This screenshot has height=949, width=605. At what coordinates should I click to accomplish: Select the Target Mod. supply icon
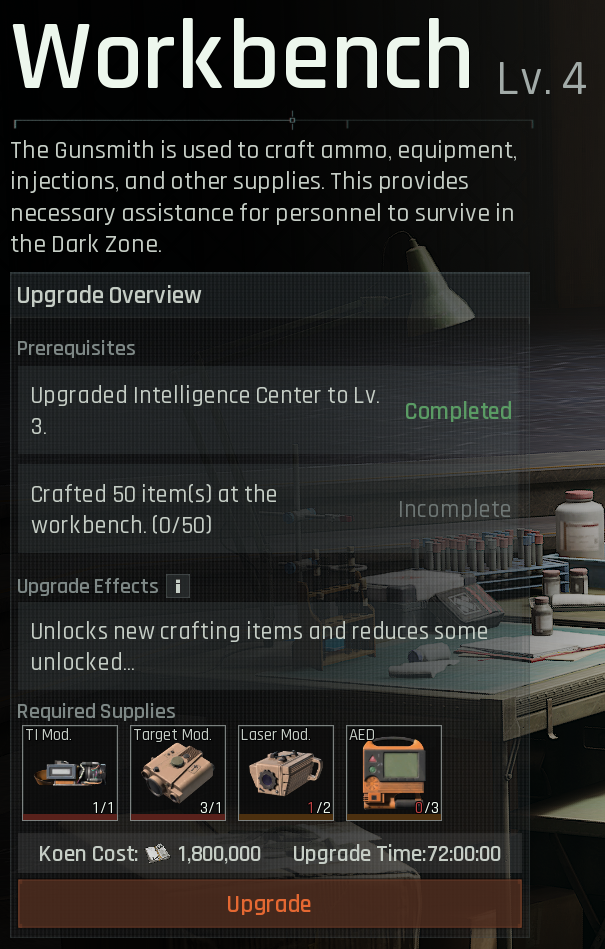coord(178,773)
